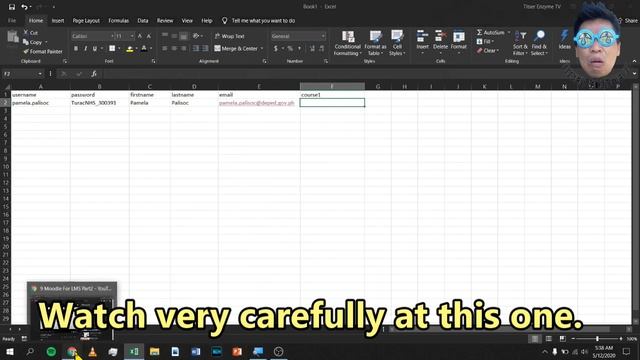Open the pamela.palisoc@deped.gov.ph email link
This screenshot has height=360, width=640.
coord(256,103)
